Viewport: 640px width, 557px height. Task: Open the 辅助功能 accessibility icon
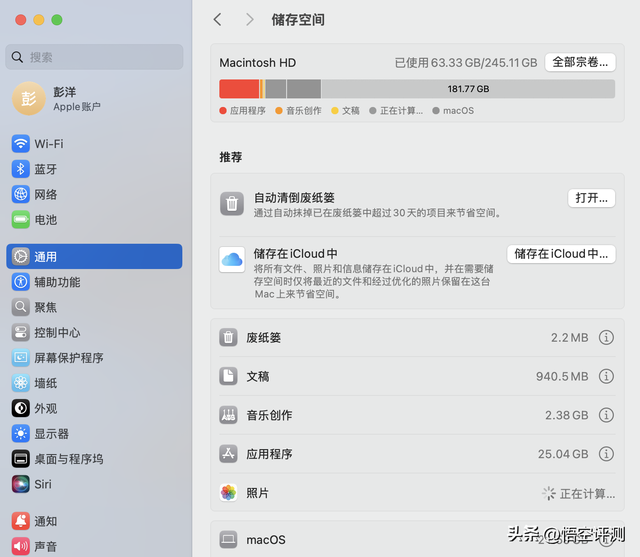coord(20,282)
